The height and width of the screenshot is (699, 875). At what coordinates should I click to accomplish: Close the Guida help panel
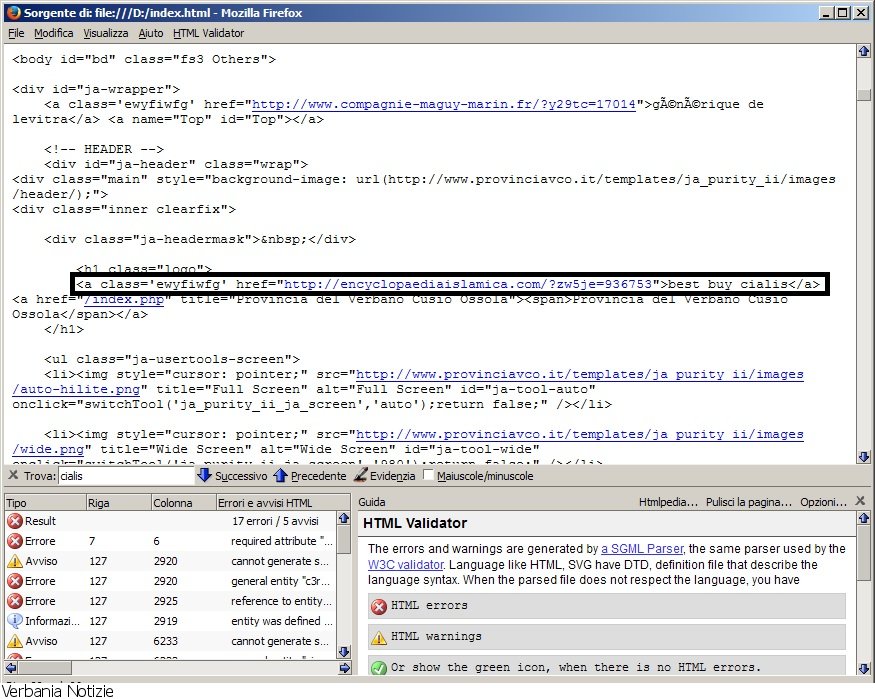pos(861,502)
